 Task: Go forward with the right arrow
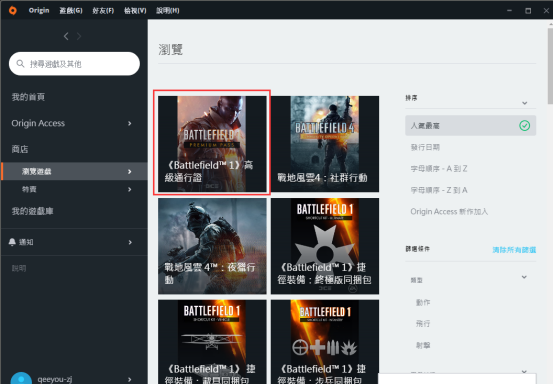79,36
